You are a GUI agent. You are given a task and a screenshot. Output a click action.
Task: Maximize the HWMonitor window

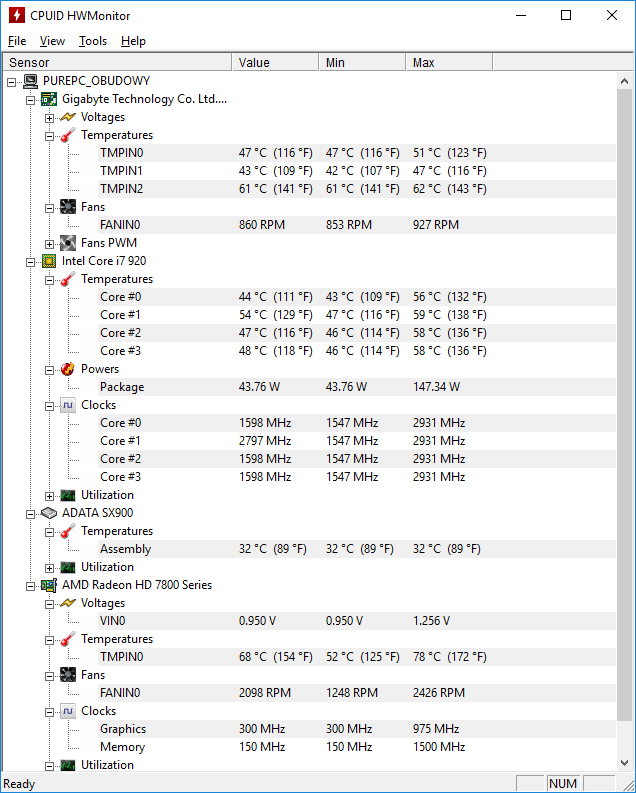click(566, 15)
